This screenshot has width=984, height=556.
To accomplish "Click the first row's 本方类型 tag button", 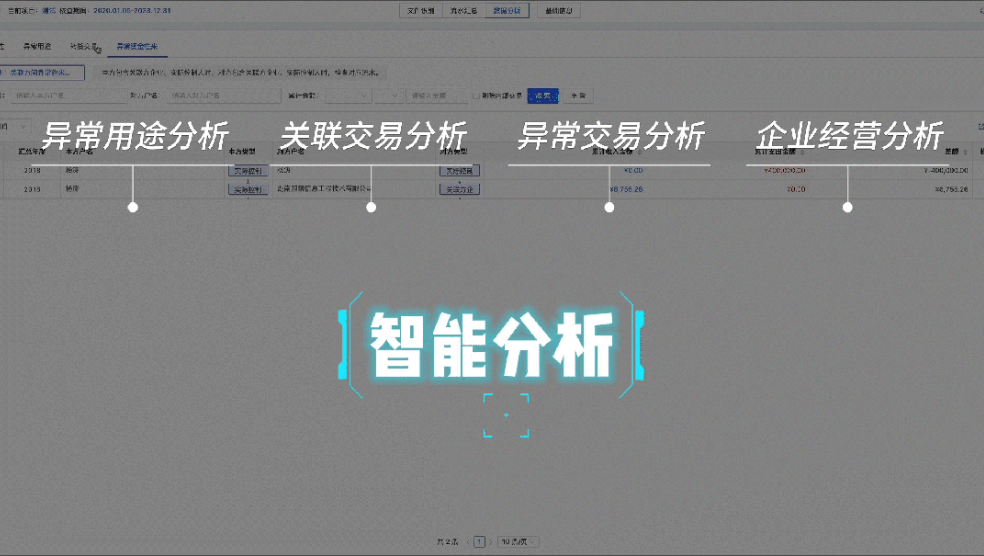I will click(x=247, y=171).
